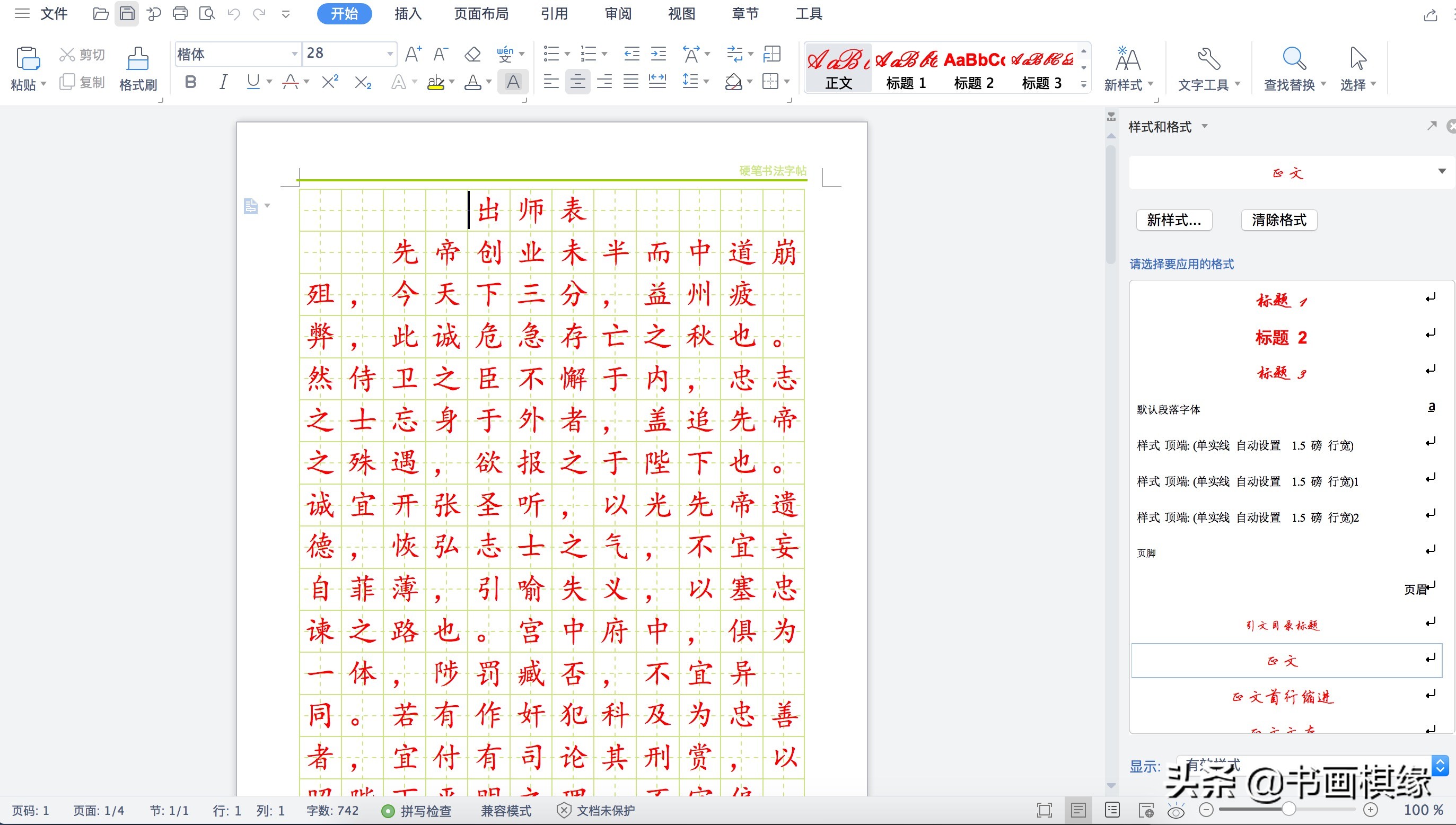This screenshot has width=1456, height=825.
Task: Click the vertical scrollbar of the document
Action: 1110,205
